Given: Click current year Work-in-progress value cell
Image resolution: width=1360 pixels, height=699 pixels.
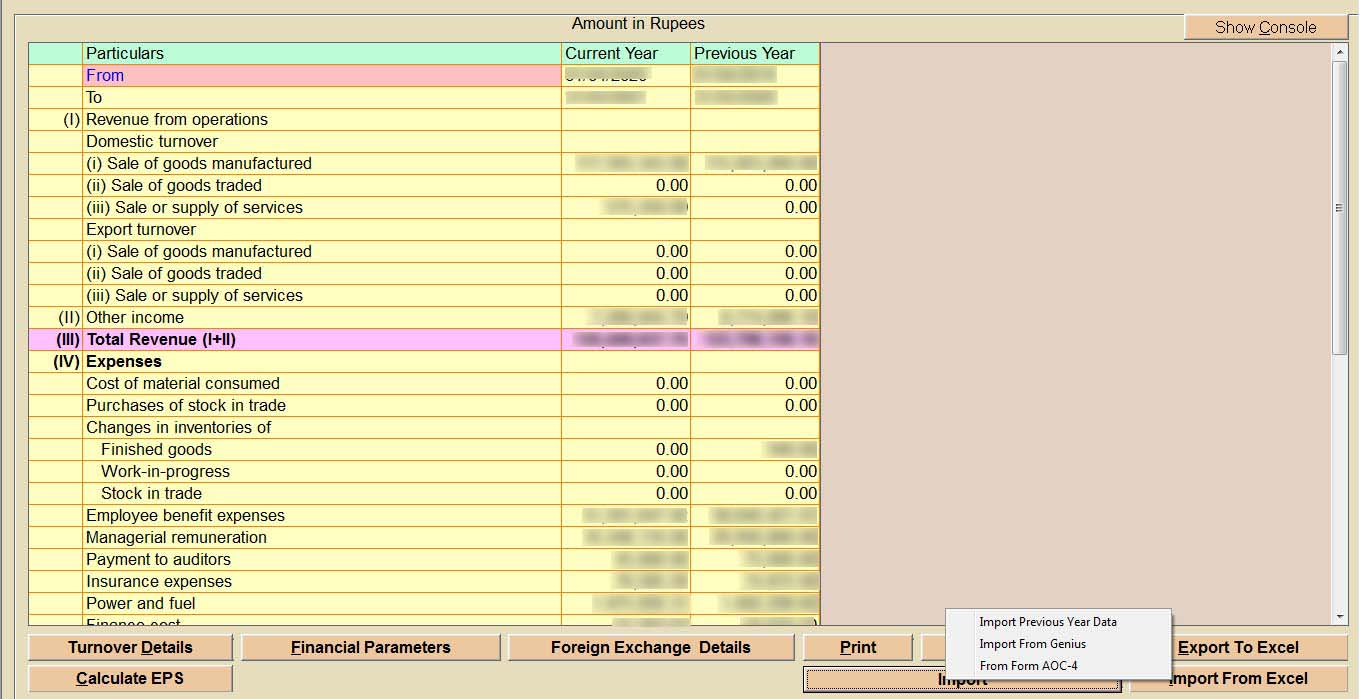Looking at the screenshot, I should click(x=626, y=471).
